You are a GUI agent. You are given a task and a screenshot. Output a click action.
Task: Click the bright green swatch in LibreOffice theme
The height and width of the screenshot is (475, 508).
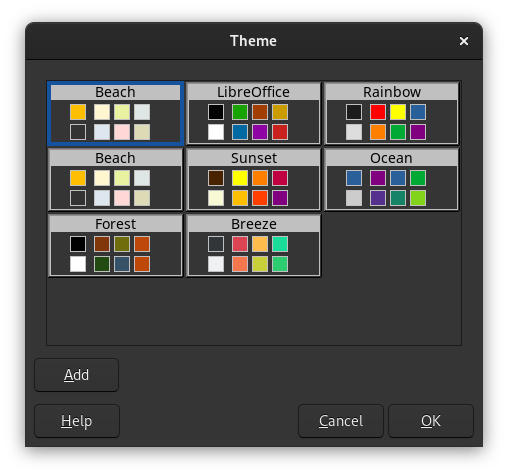click(240, 112)
